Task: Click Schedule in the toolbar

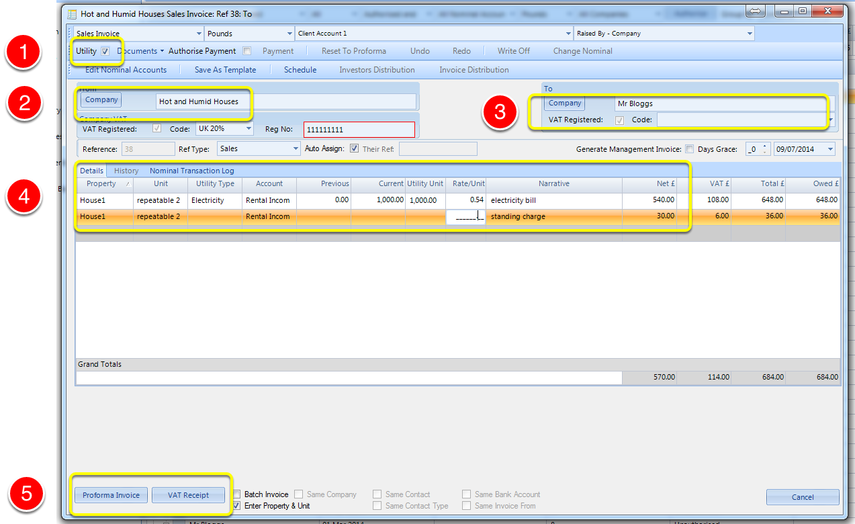Action: coord(300,70)
